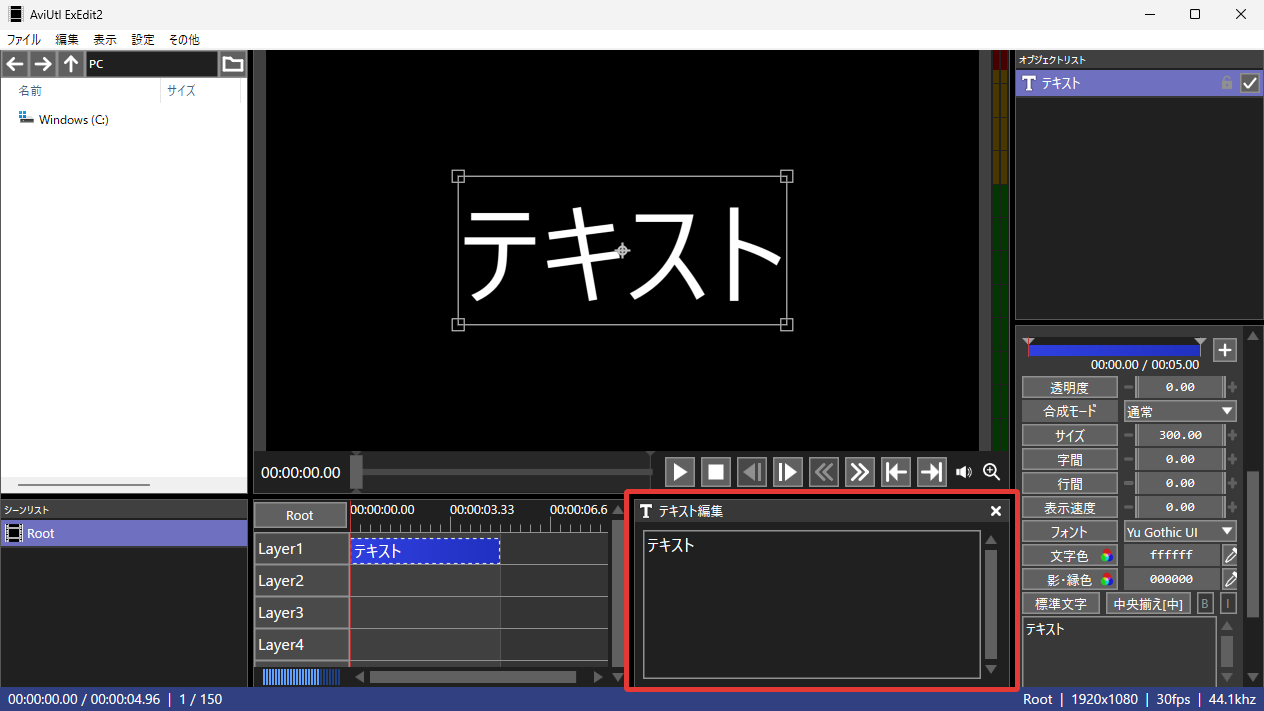
Task: Open the 表示 menu
Action: [x=105, y=40]
